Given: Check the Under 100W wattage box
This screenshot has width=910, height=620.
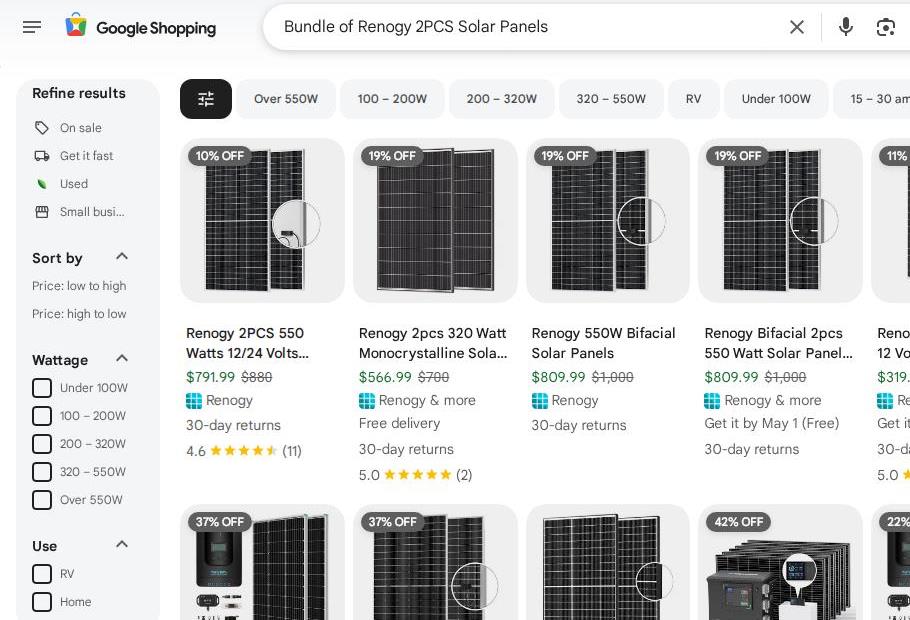Looking at the screenshot, I should tap(42, 388).
